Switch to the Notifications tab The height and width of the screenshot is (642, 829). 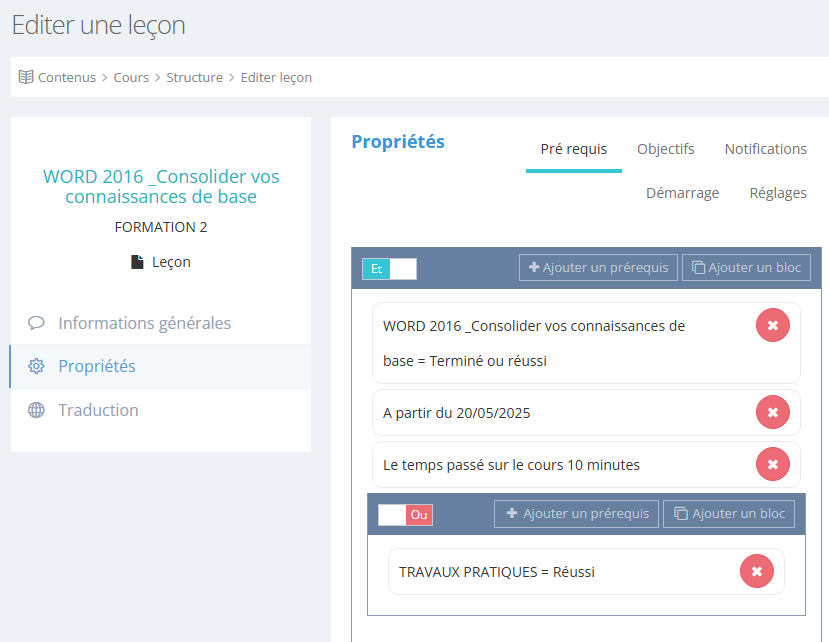point(765,149)
